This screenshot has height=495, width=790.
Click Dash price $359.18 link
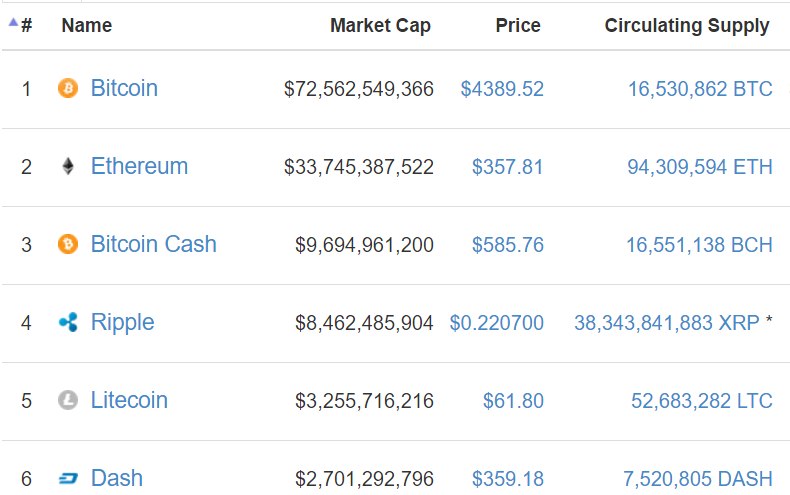coord(508,479)
